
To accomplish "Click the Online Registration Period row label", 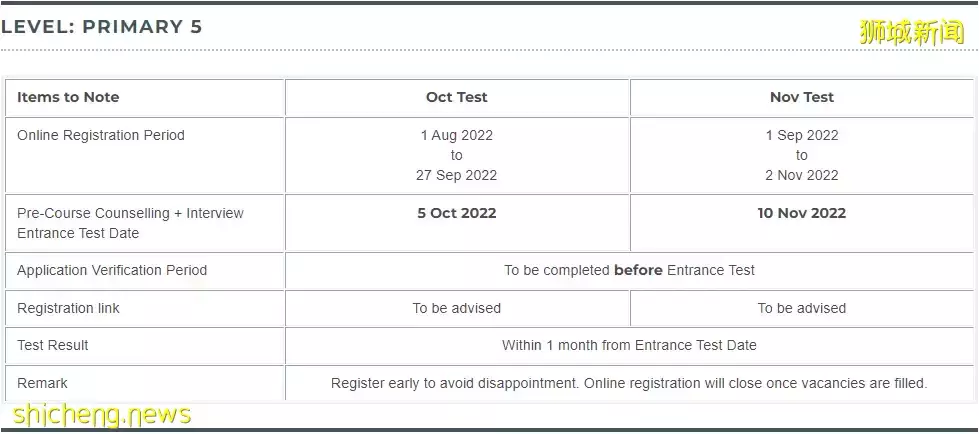I will [101, 136].
